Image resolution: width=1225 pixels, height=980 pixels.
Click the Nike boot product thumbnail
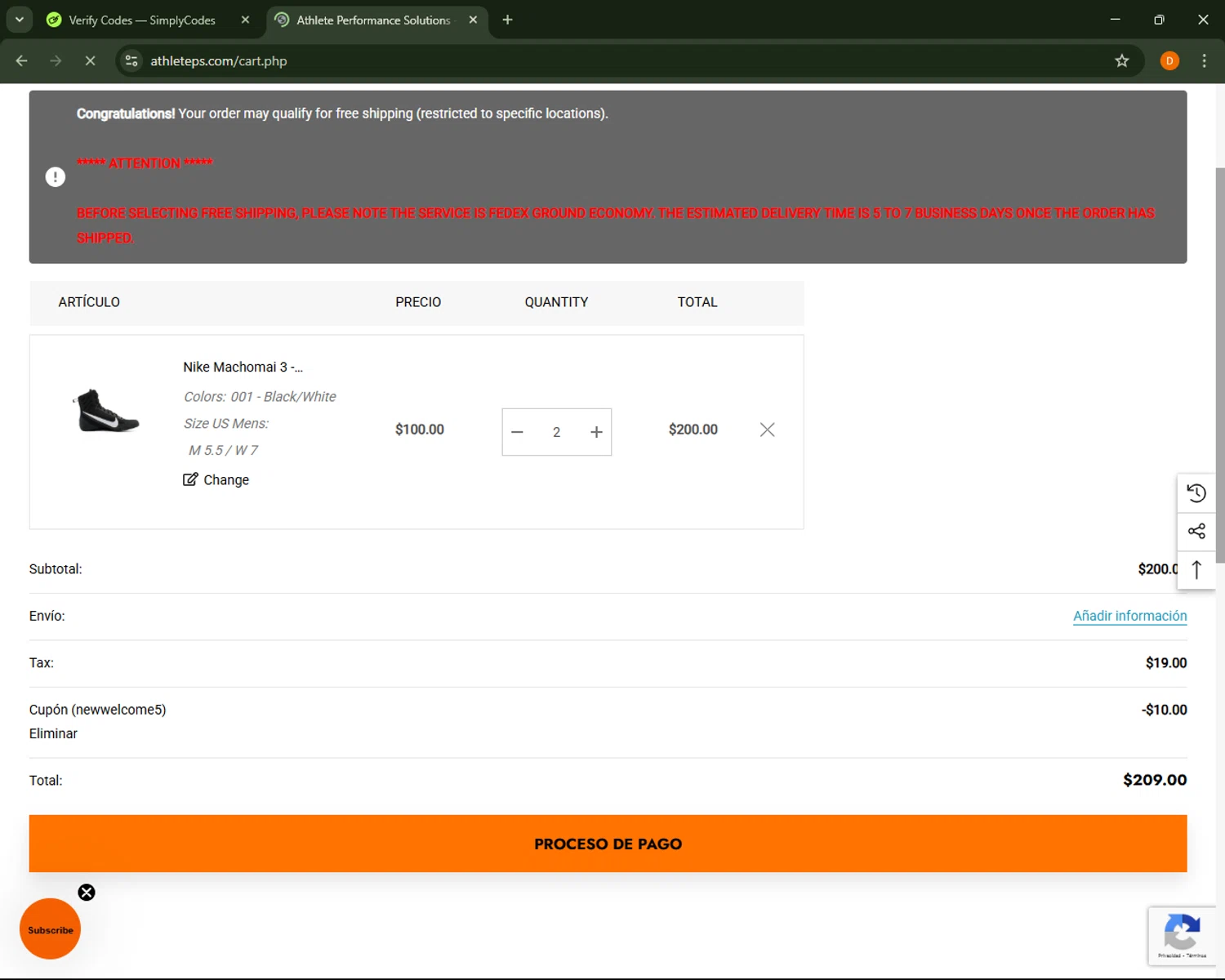coord(107,410)
